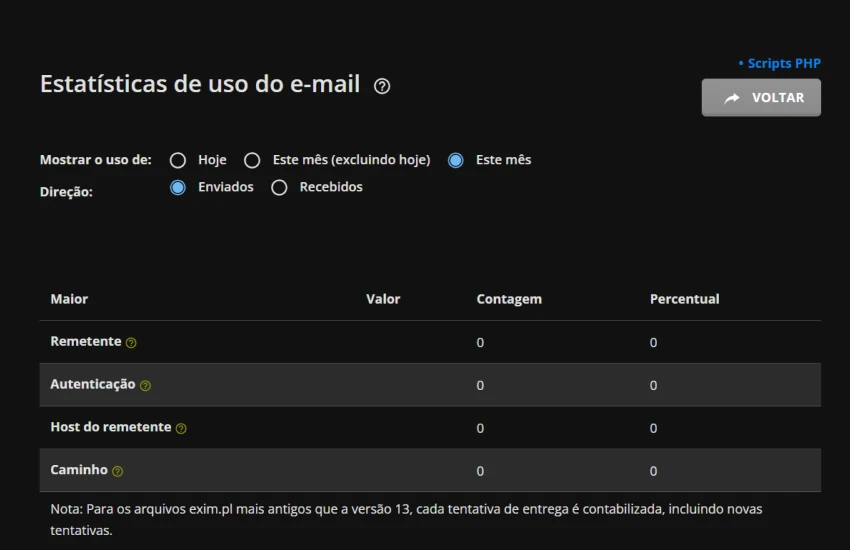The height and width of the screenshot is (550, 850).
Task: Select the Este mês radio option
Action: point(456,160)
